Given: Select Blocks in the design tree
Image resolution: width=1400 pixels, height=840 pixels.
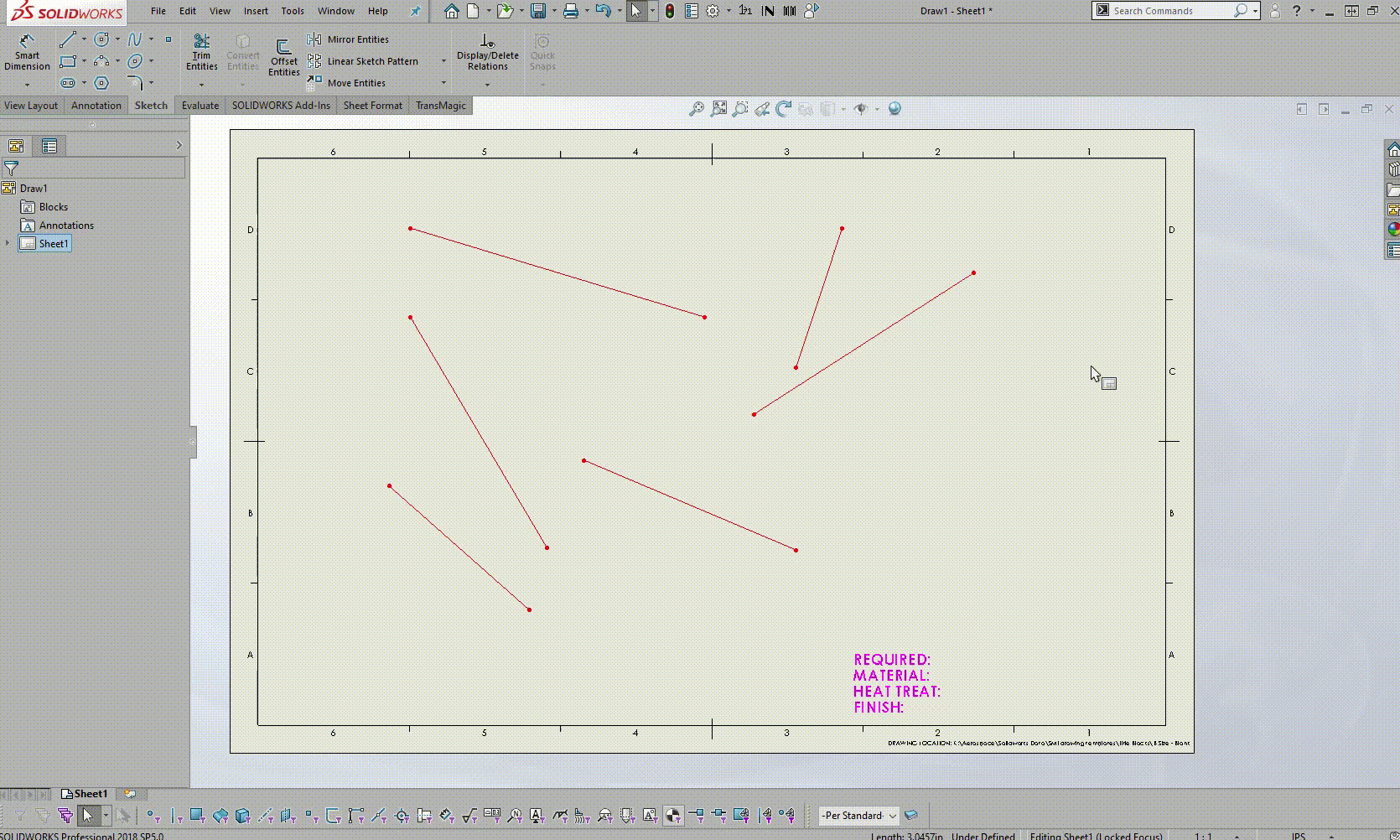Looking at the screenshot, I should (53, 207).
